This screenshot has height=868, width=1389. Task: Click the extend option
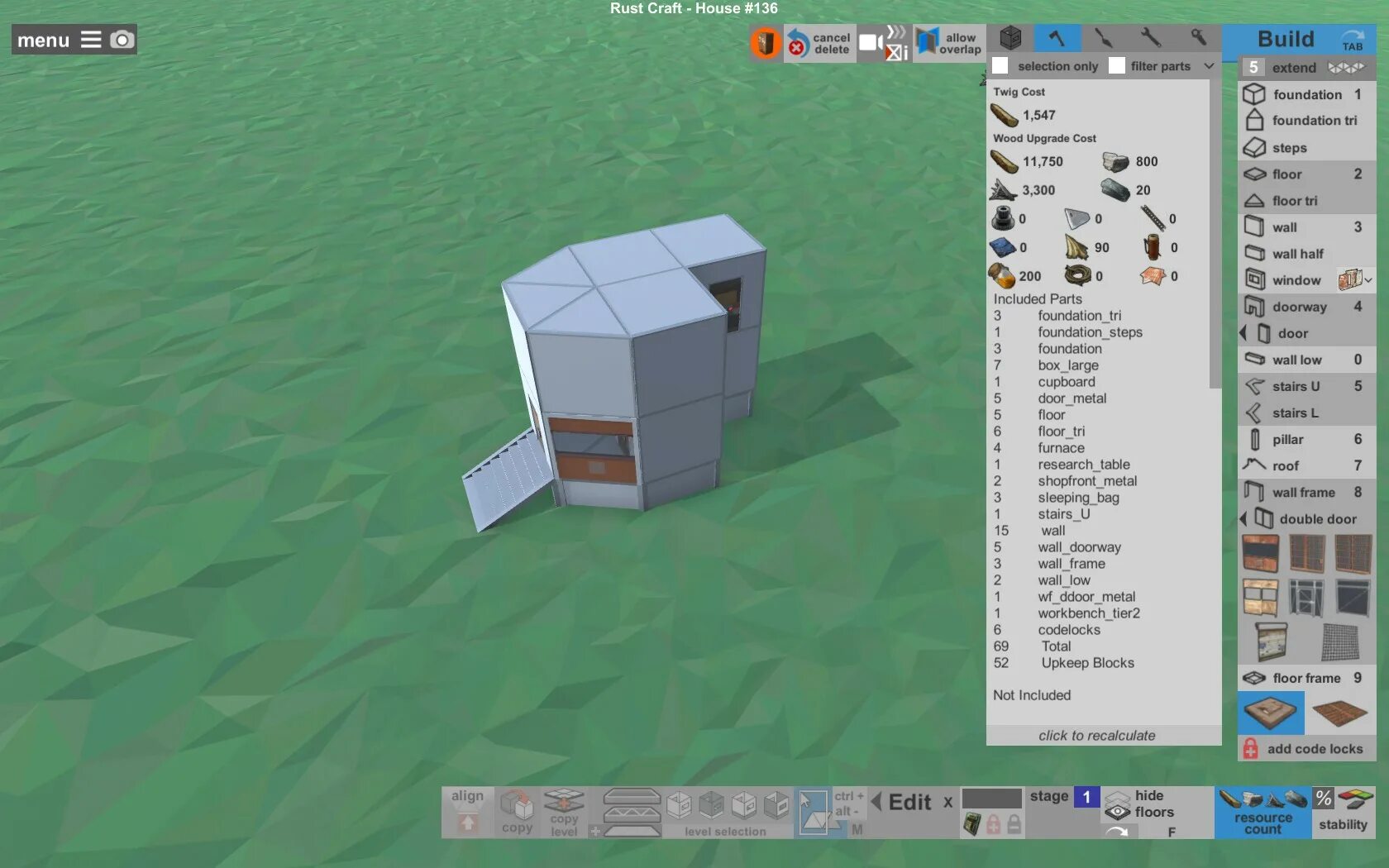1306,68
